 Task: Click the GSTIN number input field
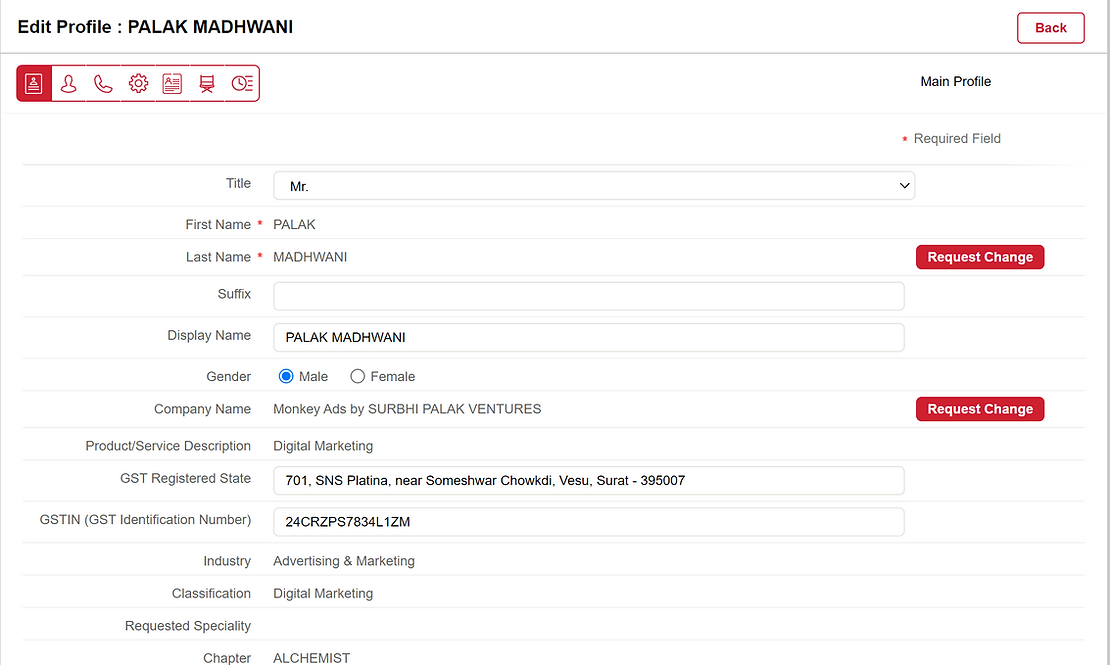pos(588,521)
